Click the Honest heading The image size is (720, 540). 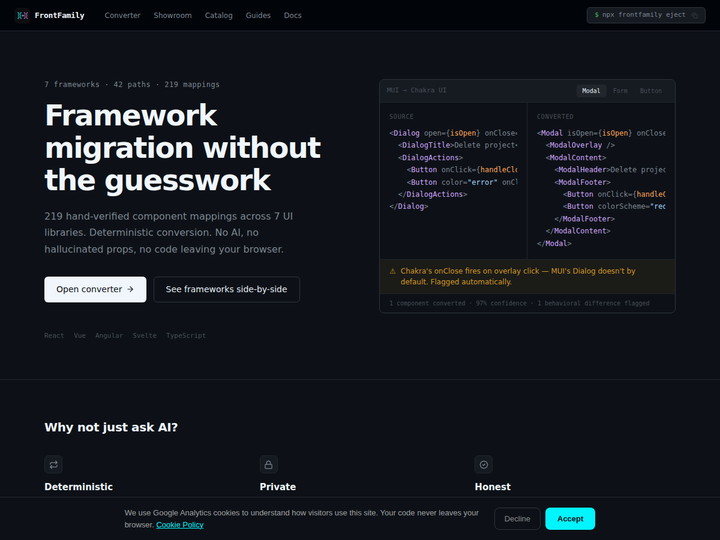[x=493, y=487]
